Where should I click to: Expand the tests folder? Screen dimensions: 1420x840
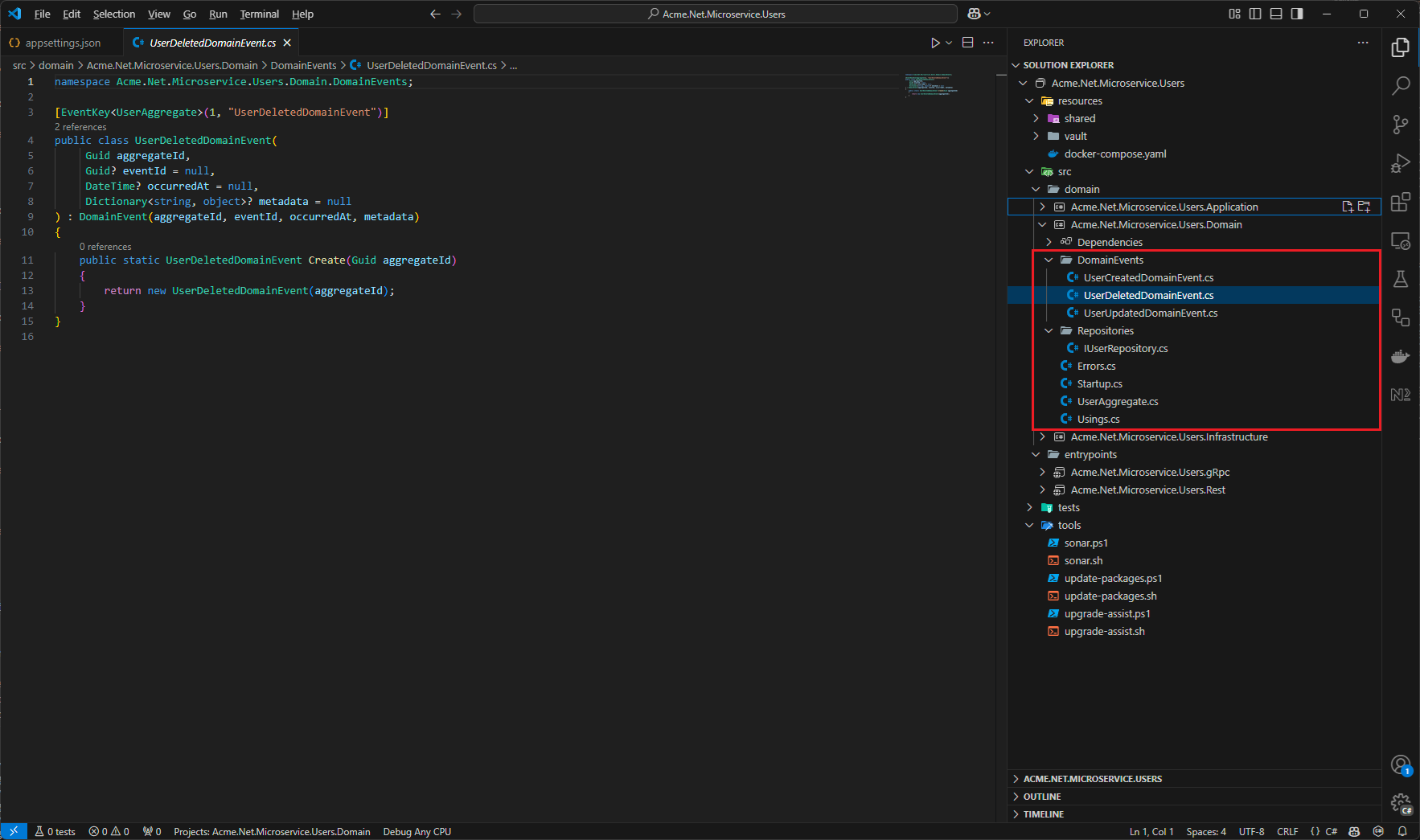click(x=1029, y=507)
